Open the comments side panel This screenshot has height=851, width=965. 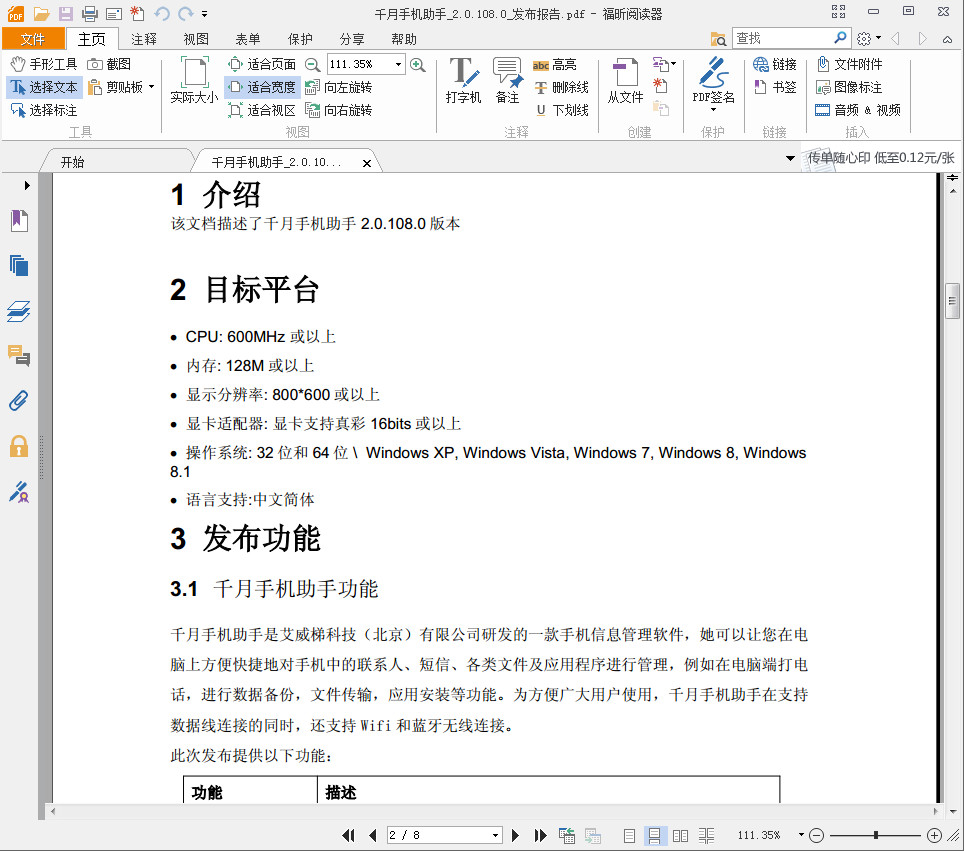[x=19, y=356]
